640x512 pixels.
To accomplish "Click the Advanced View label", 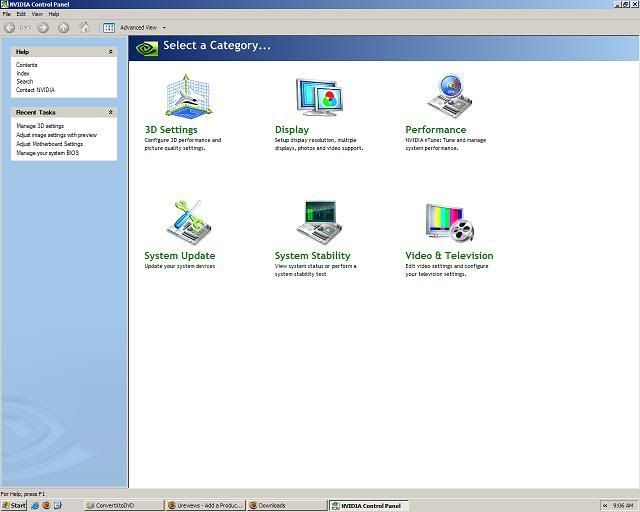I will [x=138, y=28].
